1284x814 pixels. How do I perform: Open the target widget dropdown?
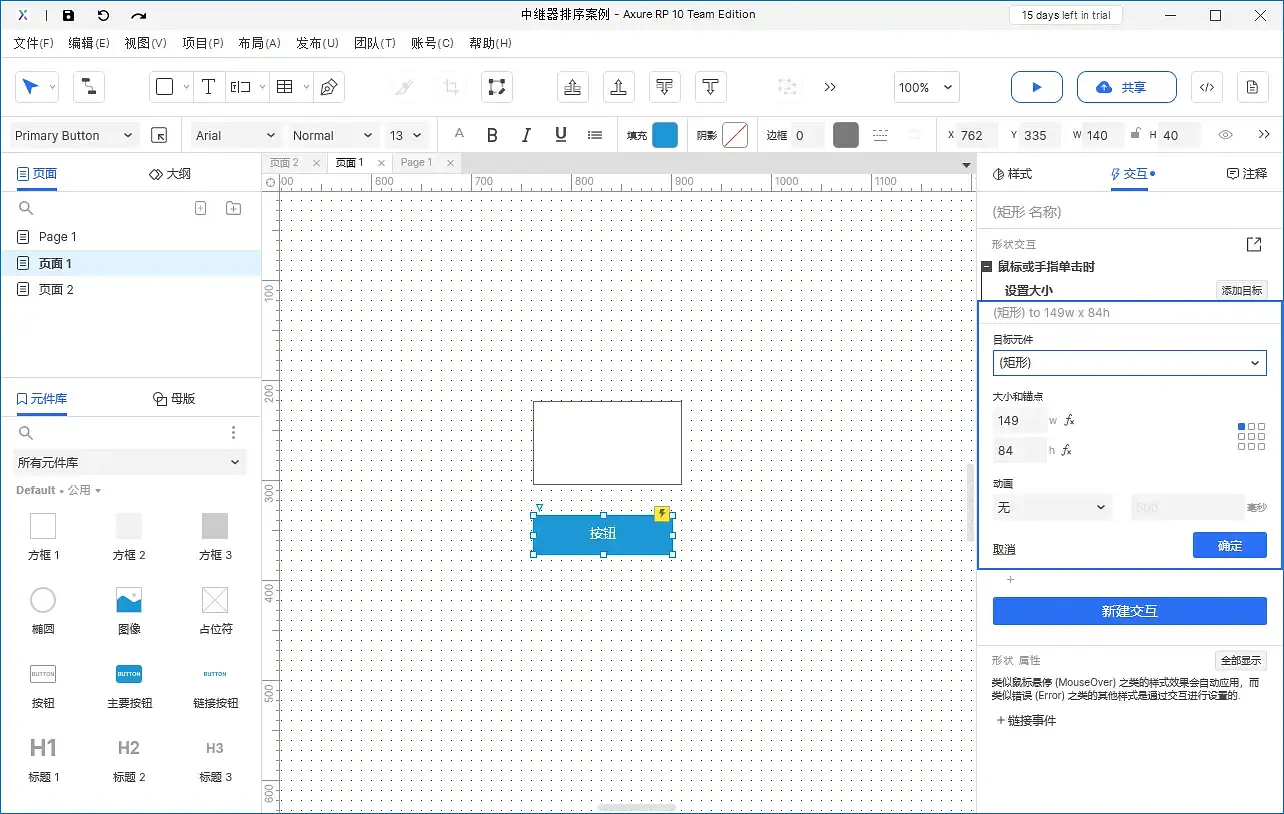coord(1129,362)
